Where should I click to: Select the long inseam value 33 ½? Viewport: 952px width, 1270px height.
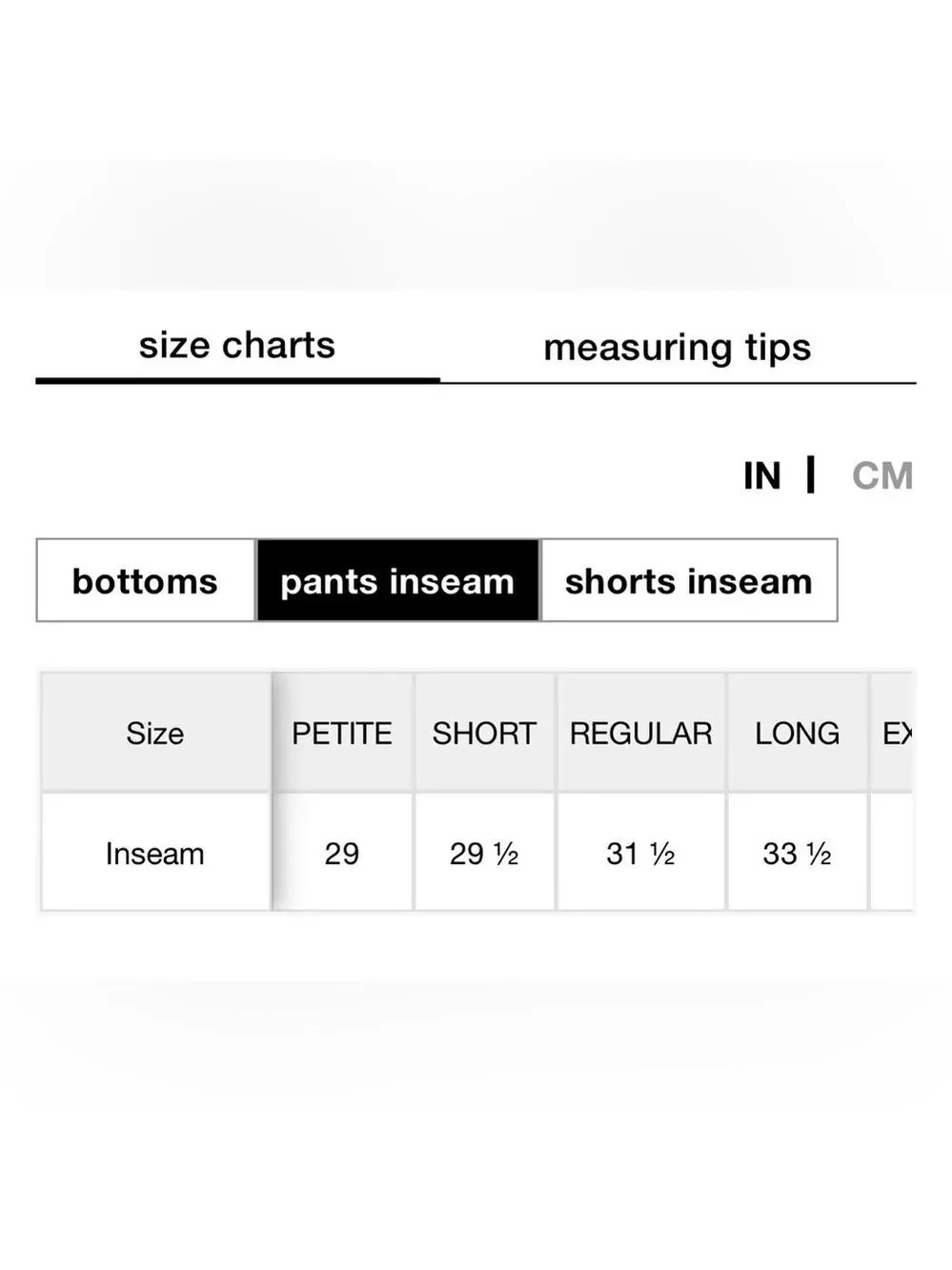click(797, 853)
